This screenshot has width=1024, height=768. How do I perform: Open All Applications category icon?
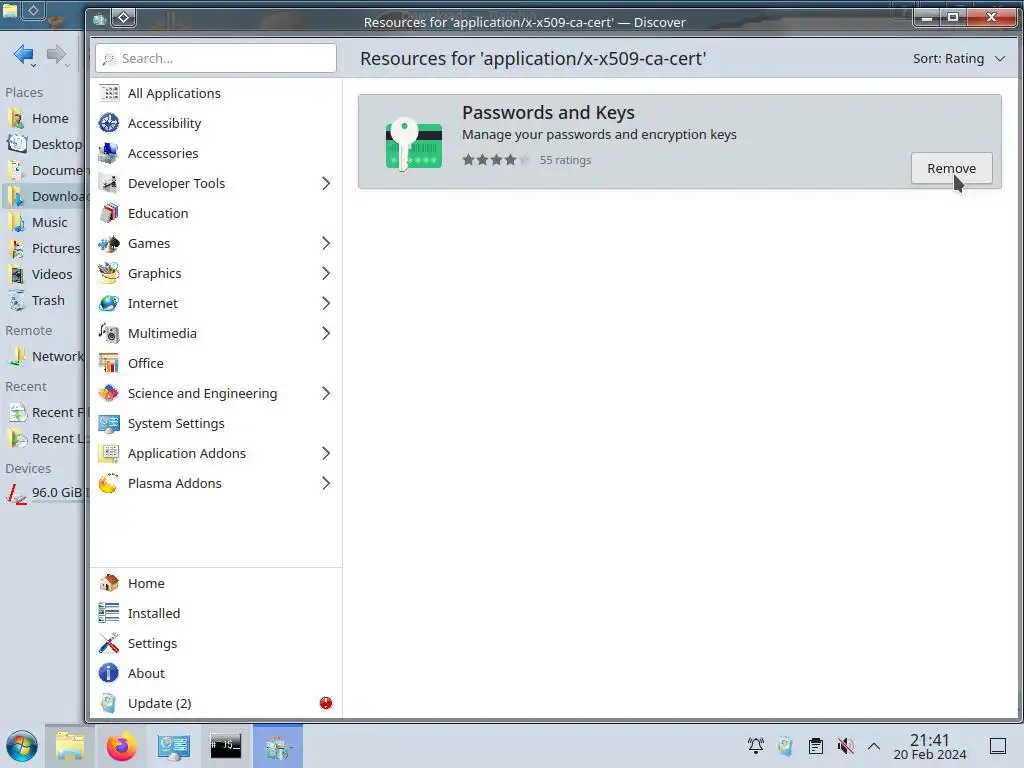[x=108, y=93]
